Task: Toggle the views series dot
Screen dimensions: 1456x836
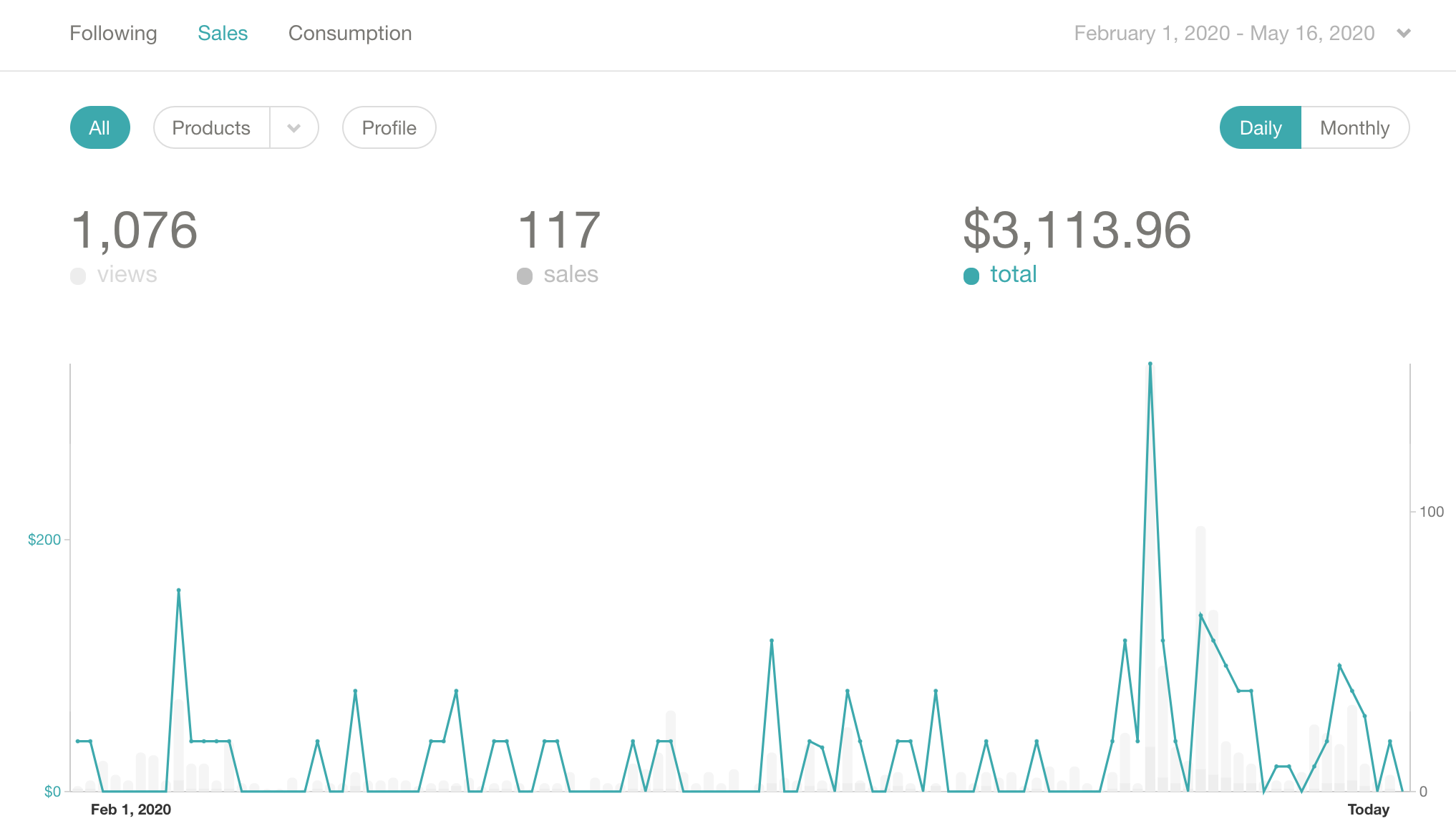Action: pyautogui.click(x=78, y=276)
